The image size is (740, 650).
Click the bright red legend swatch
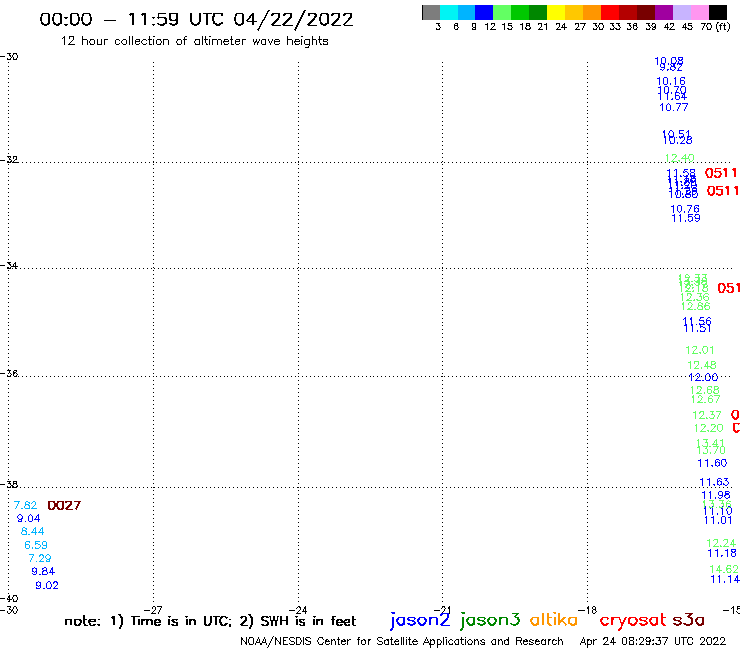tap(610, 12)
